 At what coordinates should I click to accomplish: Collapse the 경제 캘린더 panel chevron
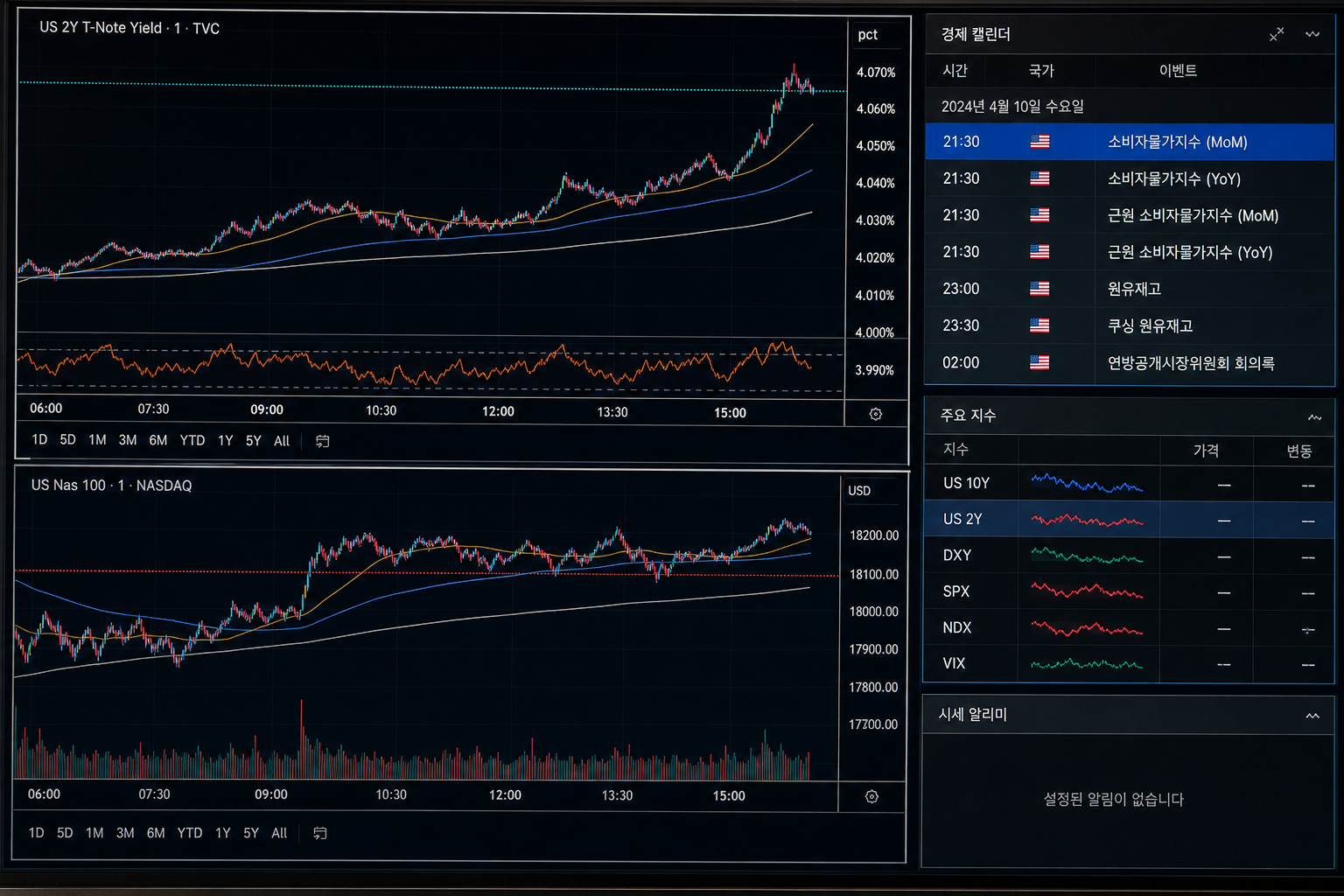(1312, 34)
